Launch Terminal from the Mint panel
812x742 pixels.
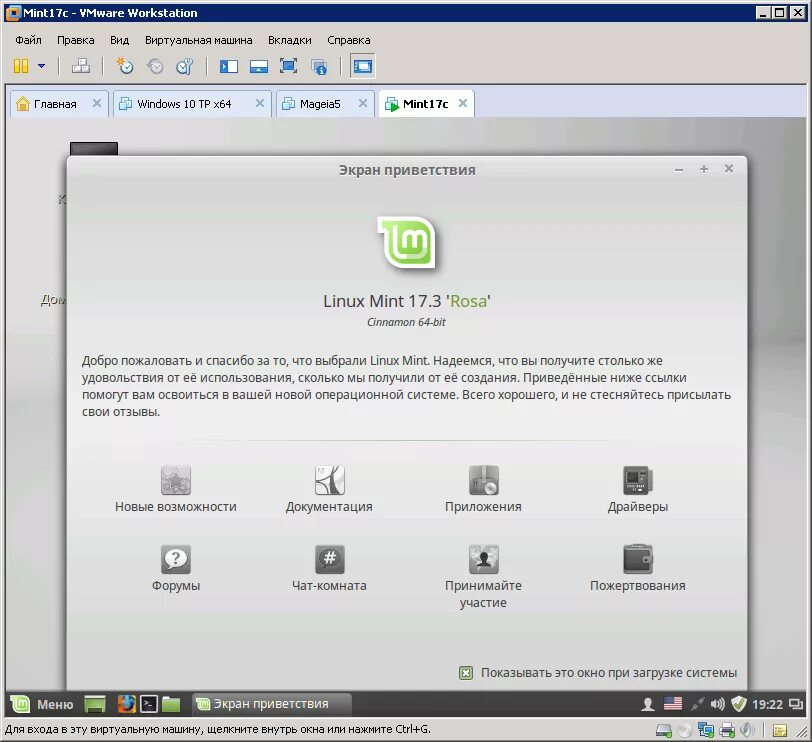149,704
